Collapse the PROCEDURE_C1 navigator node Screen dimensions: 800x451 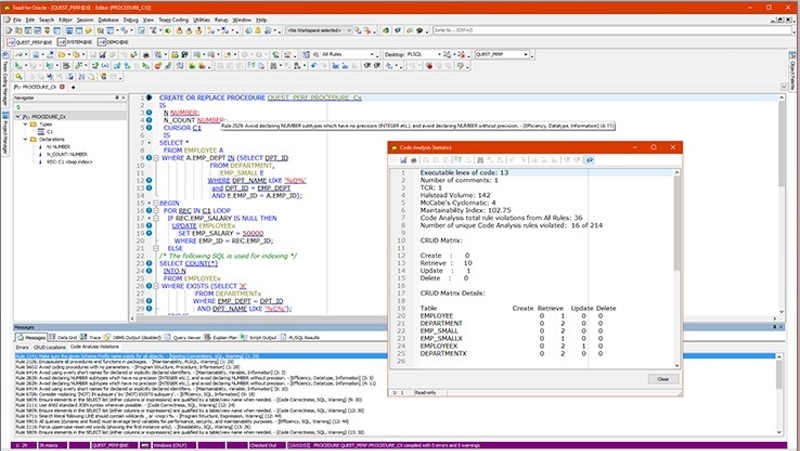(x=18, y=117)
